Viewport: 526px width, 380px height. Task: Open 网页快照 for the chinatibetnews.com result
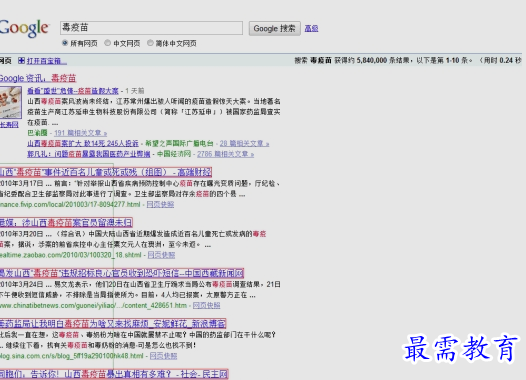206,305
